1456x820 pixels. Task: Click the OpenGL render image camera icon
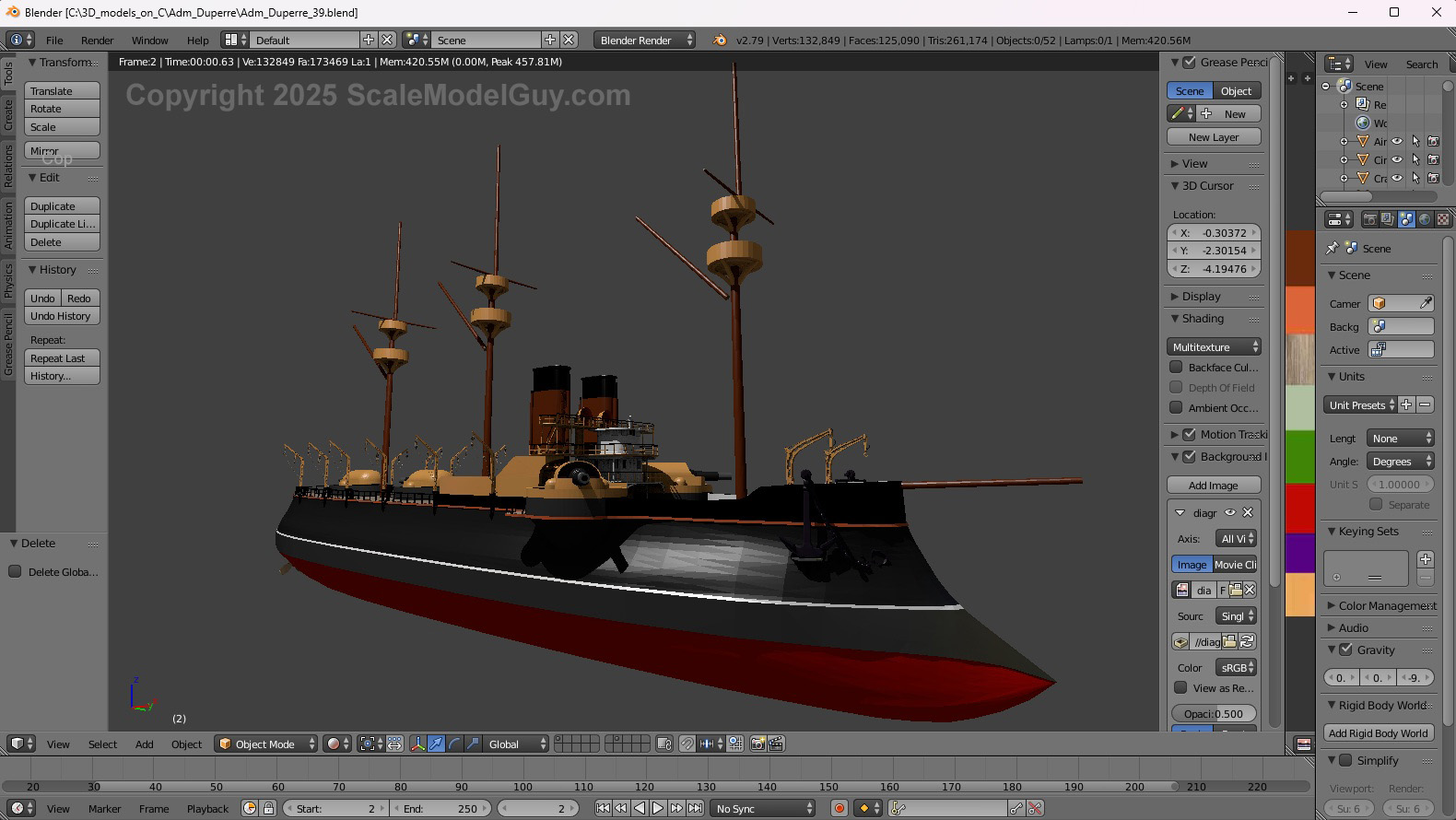757,744
